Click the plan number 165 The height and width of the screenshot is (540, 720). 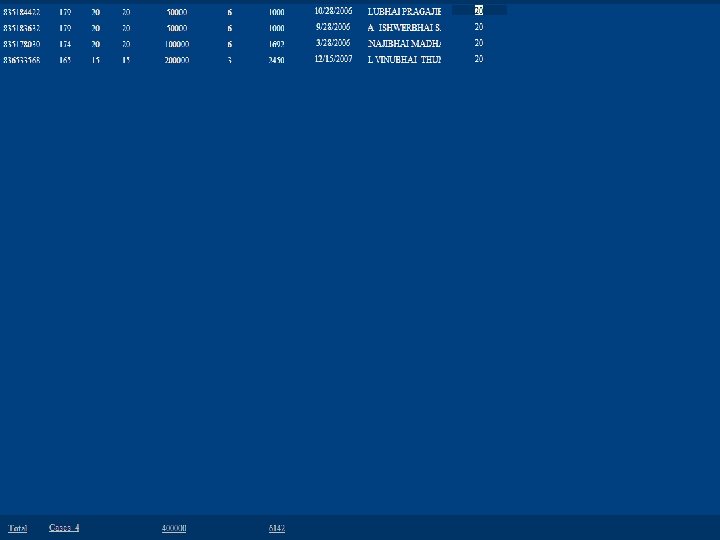(x=65, y=60)
